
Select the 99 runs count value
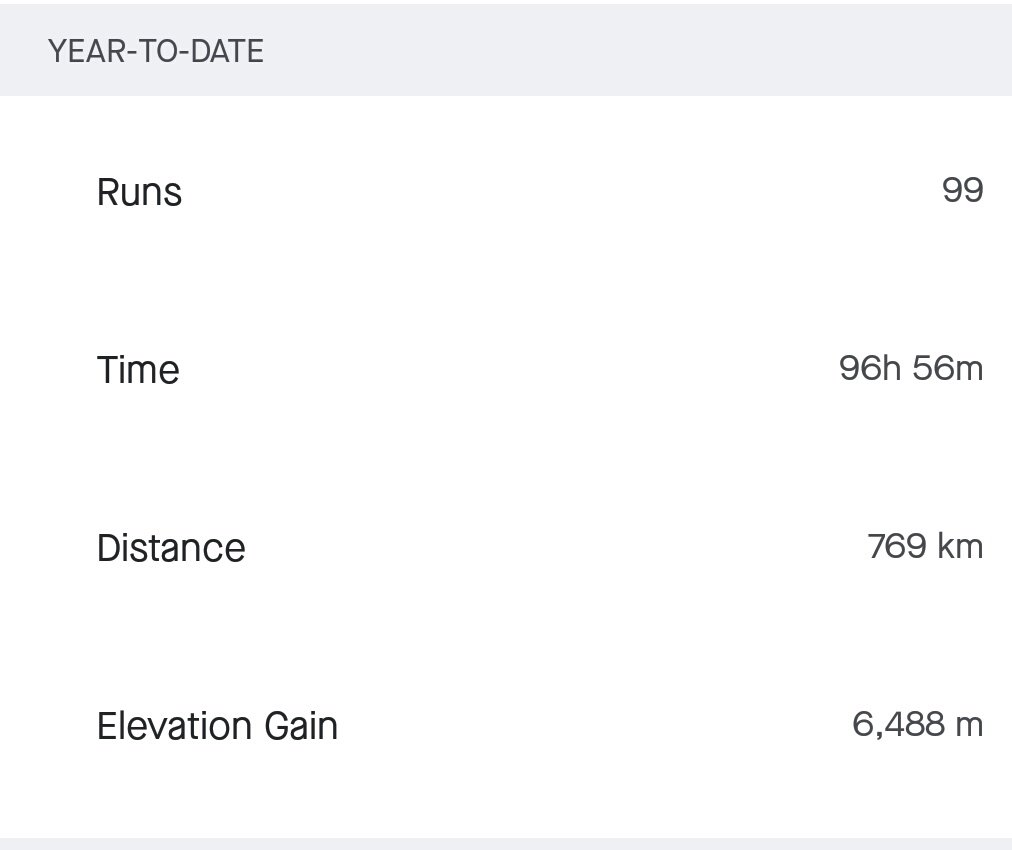click(962, 190)
